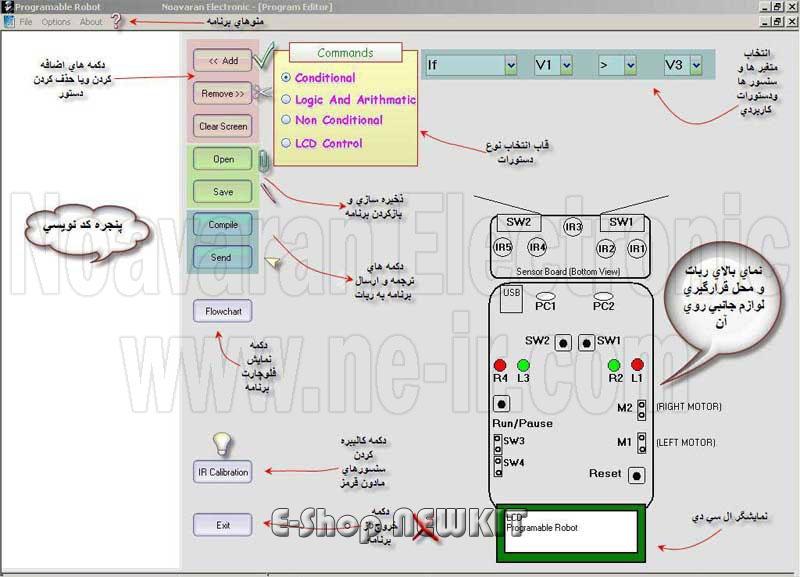Expand the greater-than operator dropdown
Screen dimensions: 800x577
[x=630, y=65]
